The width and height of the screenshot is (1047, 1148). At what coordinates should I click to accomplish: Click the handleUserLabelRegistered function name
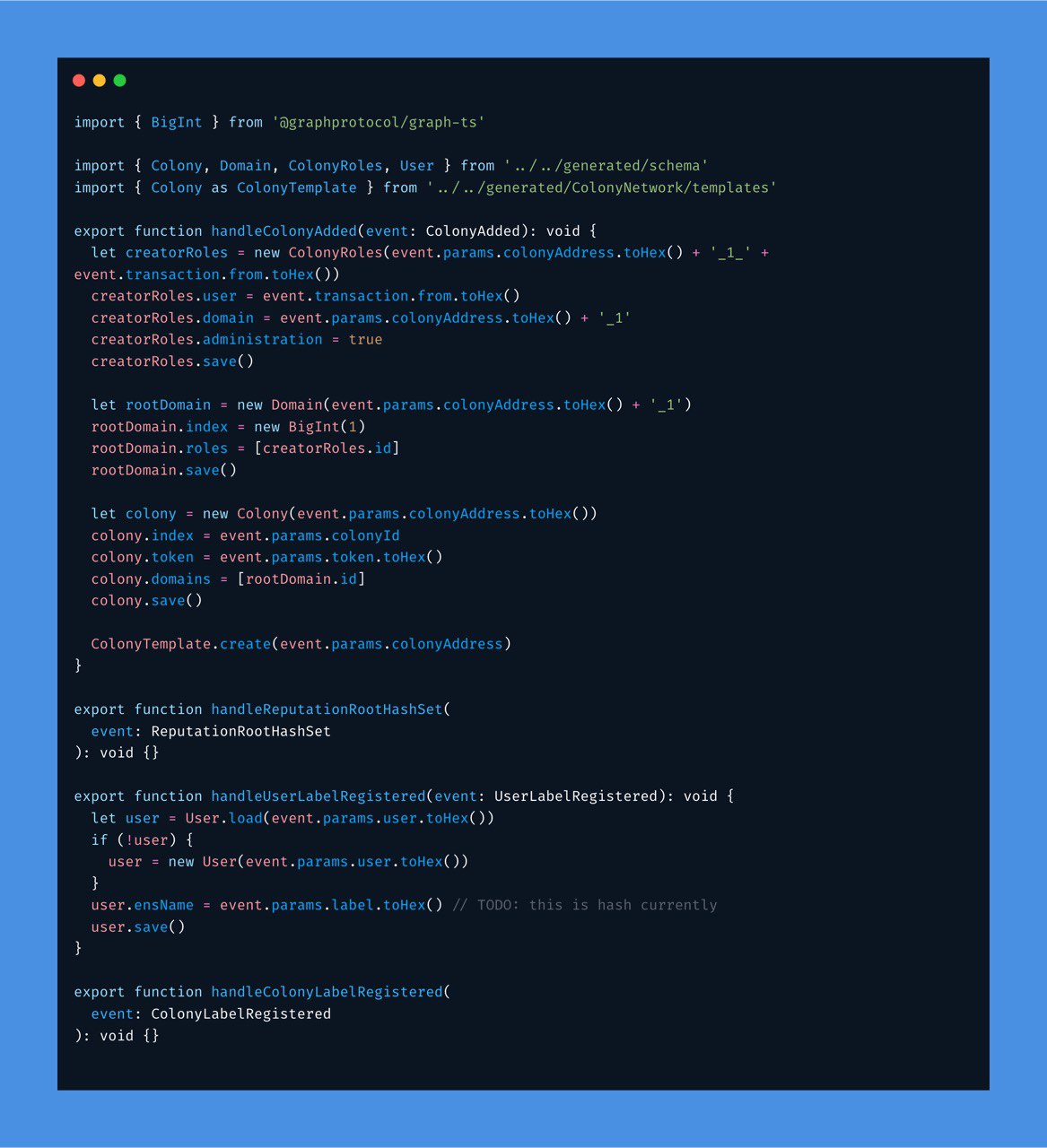tap(318, 796)
